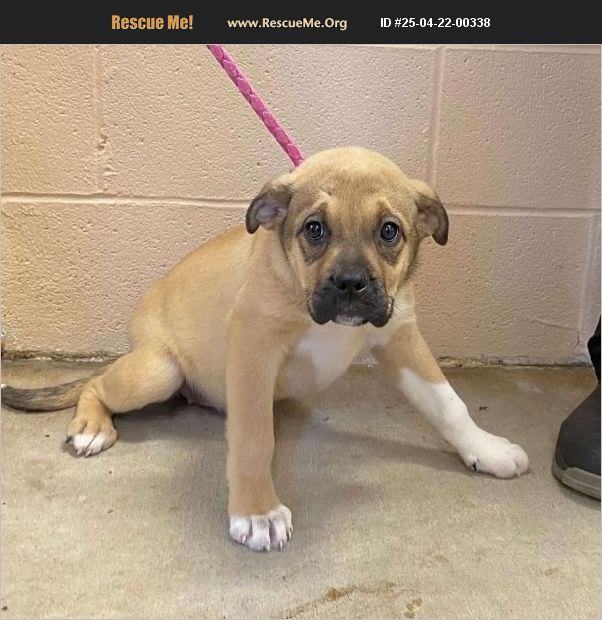602x620 pixels.
Task: Click the pink braided leash
Action: point(256,104)
